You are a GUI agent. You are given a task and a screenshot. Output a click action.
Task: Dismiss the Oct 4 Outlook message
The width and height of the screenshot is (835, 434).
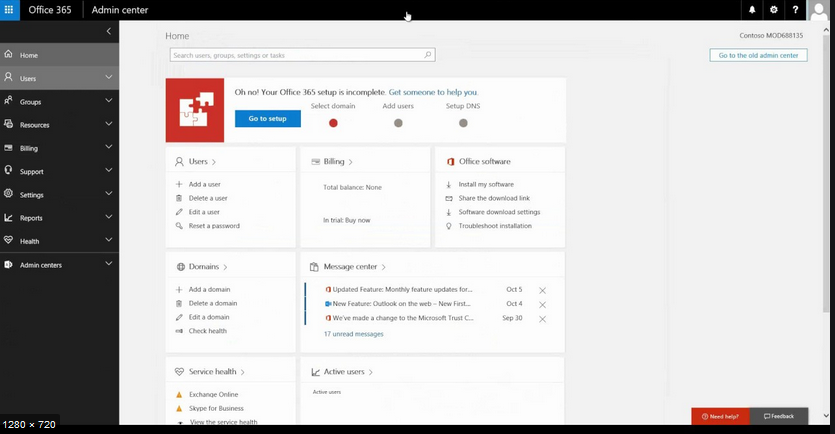(x=542, y=305)
